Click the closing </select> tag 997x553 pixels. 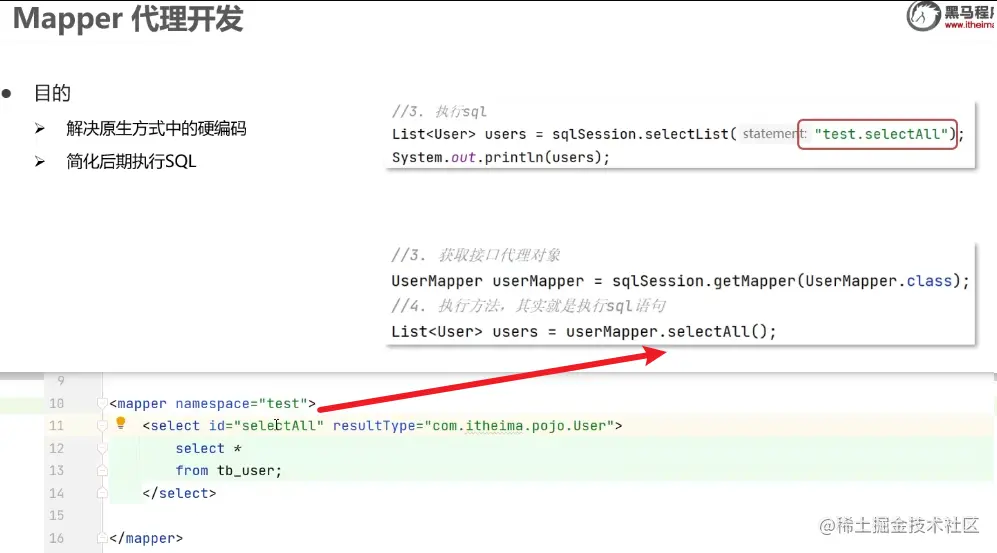pyautogui.click(x=179, y=493)
